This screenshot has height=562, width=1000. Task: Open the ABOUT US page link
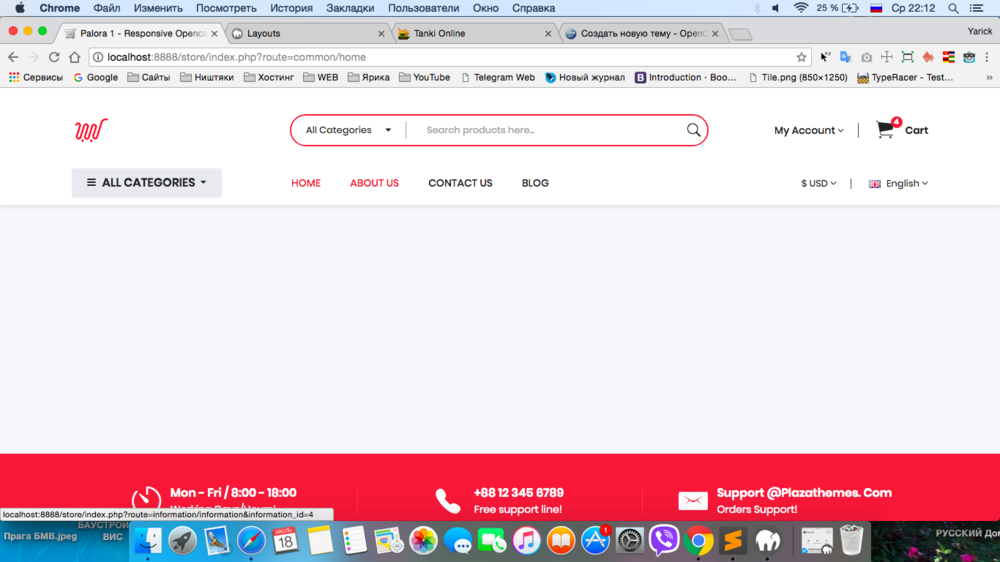click(374, 183)
